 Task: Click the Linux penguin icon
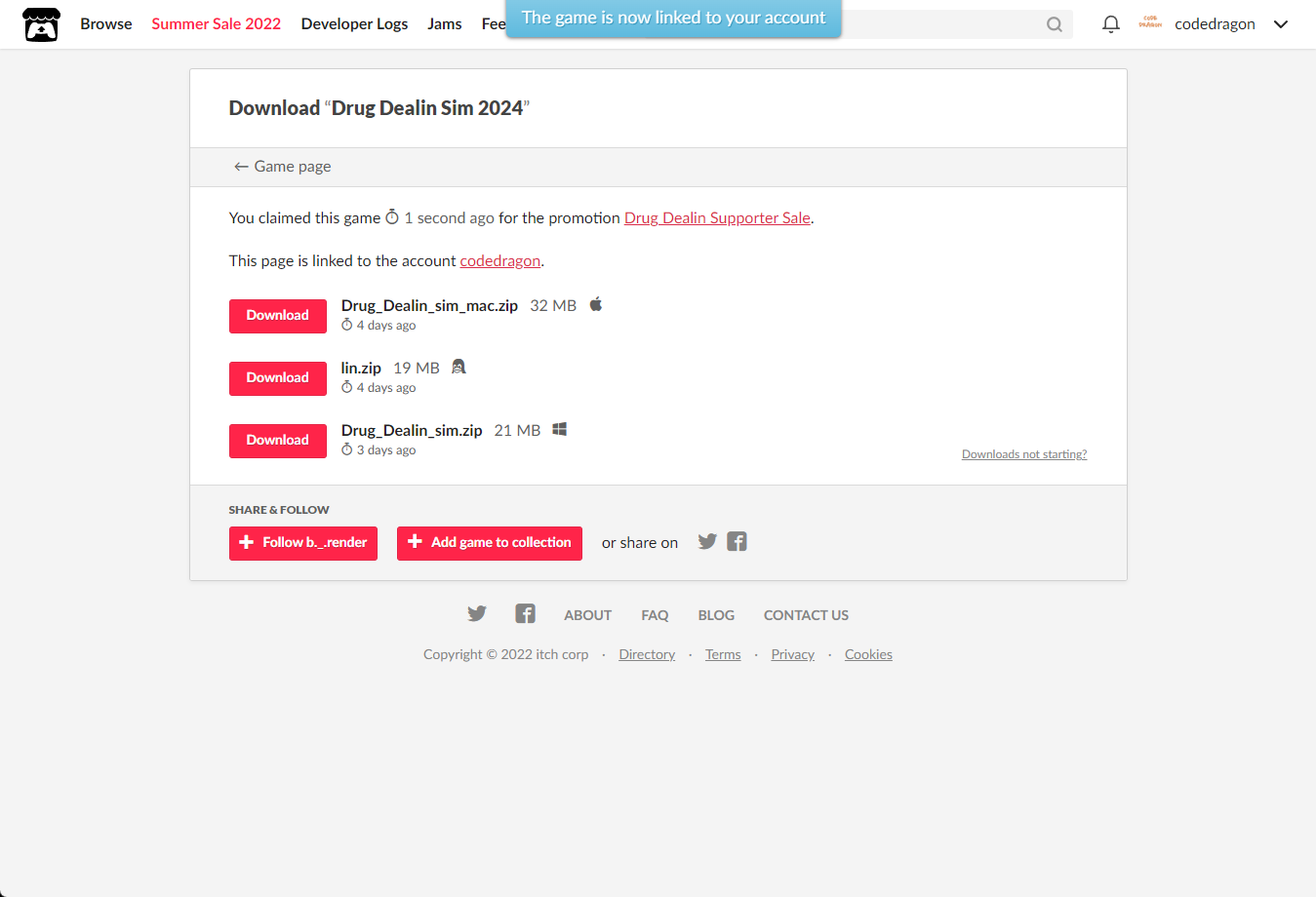(x=459, y=367)
